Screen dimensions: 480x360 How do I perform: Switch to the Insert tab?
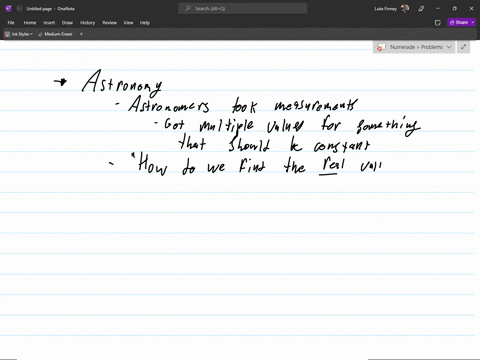click(49, 23)
